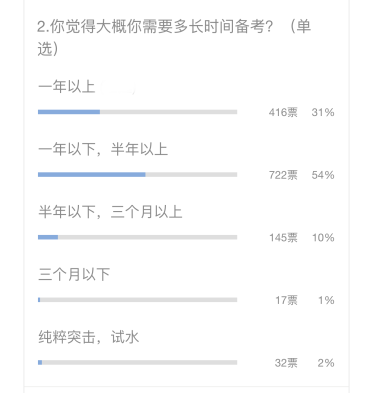
Task: Click the 17票 vote count
Action: (x=286, y=300)
